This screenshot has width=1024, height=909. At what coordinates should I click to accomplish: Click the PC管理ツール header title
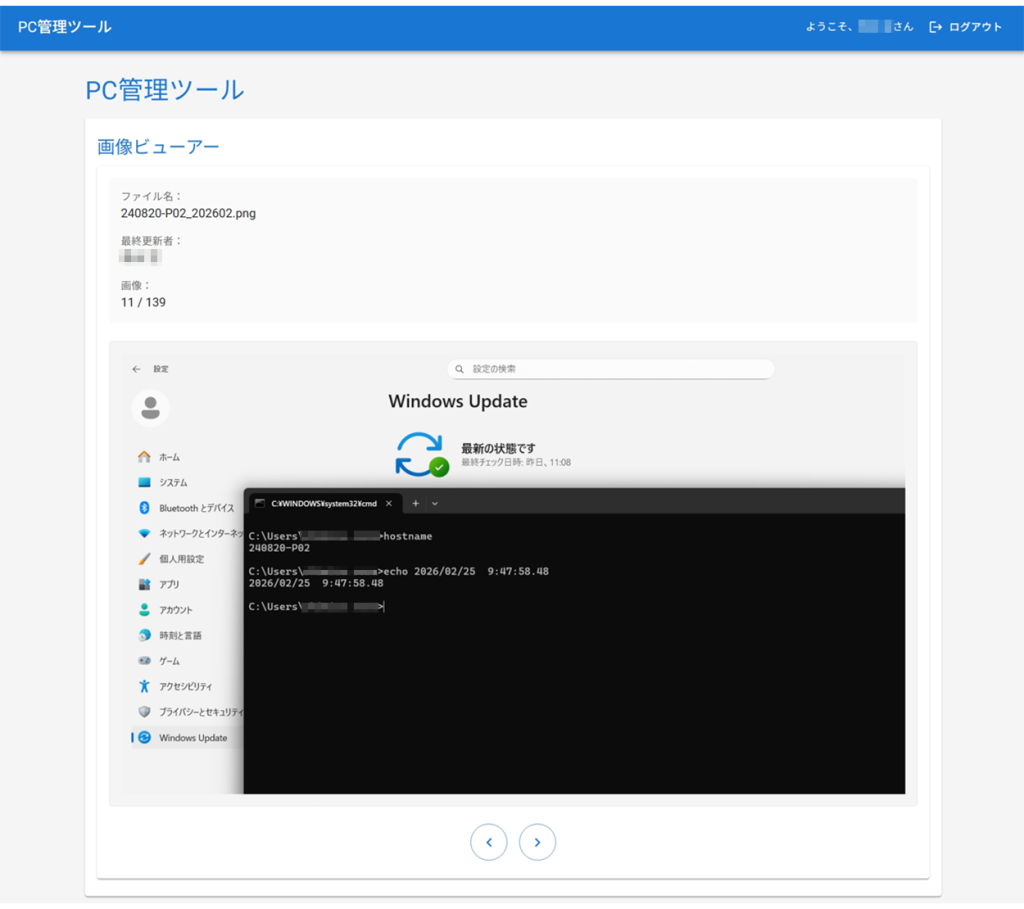[65, 27]
